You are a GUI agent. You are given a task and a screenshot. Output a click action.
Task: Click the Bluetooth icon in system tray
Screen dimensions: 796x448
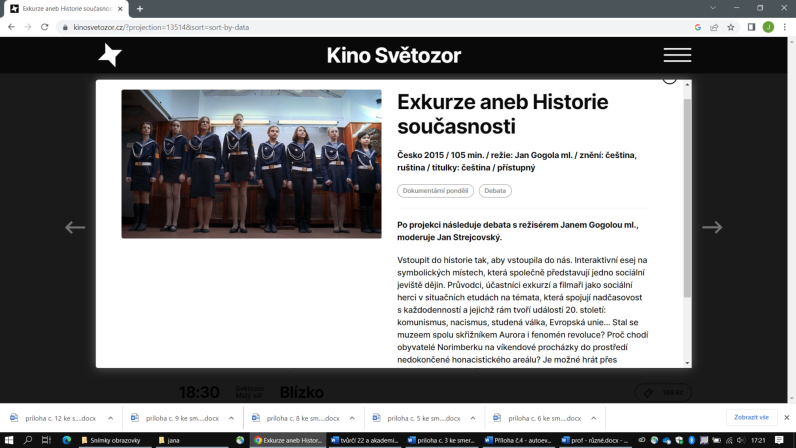(x=691, y=440)
